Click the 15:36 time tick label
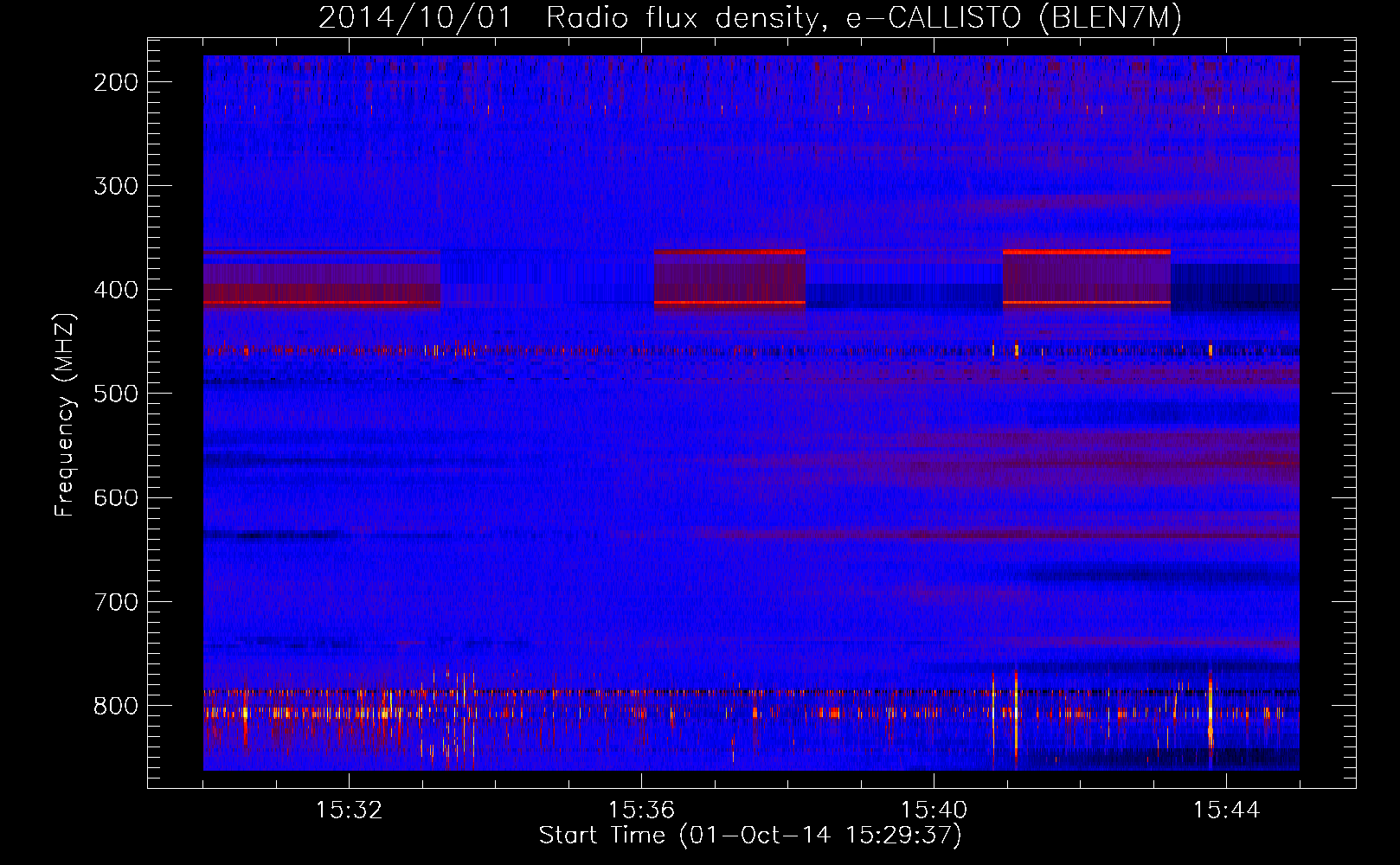Screen dimensions: 1400x865 [x=641, y=811]
